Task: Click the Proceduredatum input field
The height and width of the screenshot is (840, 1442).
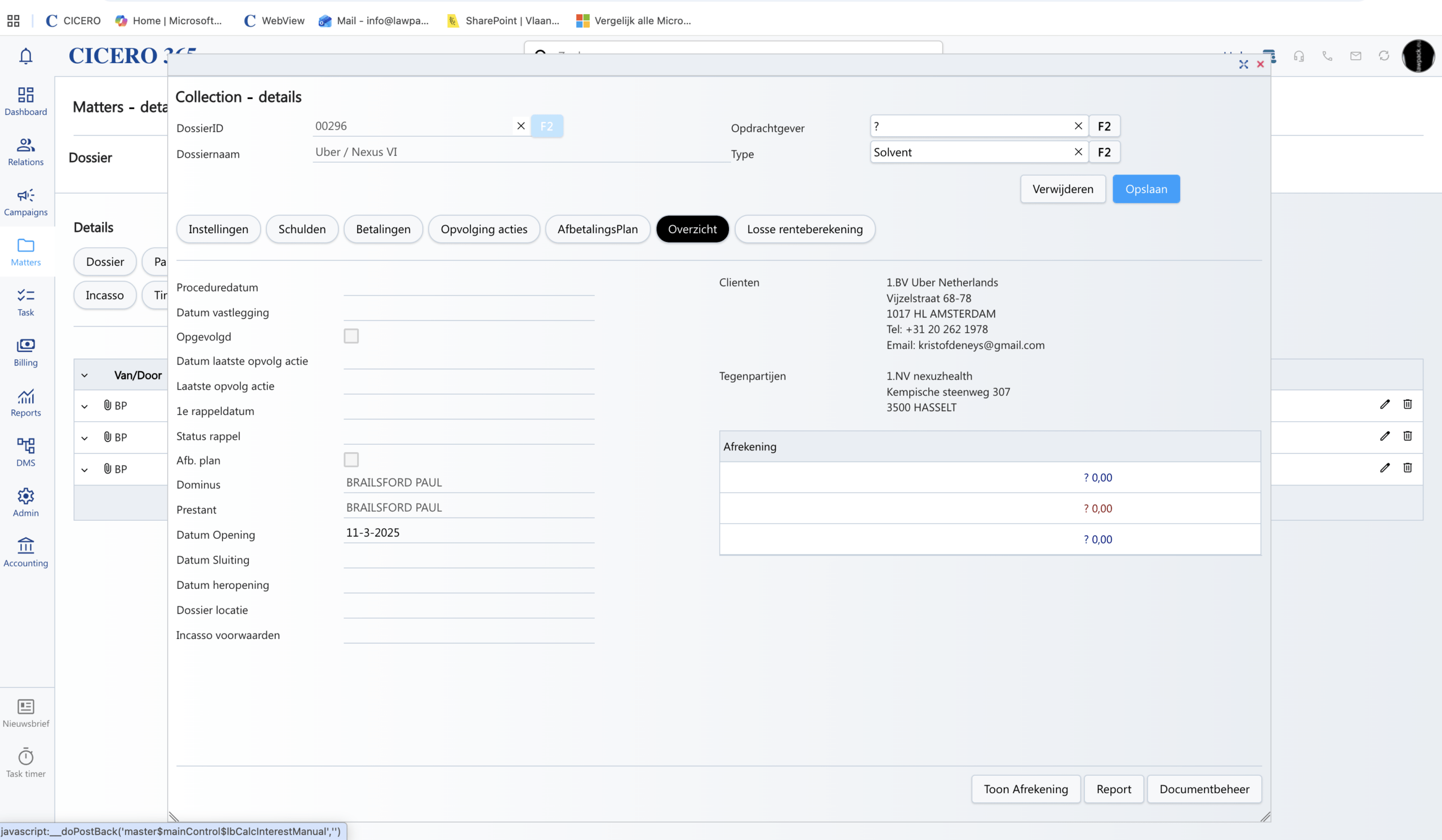Action: point(468,287)
